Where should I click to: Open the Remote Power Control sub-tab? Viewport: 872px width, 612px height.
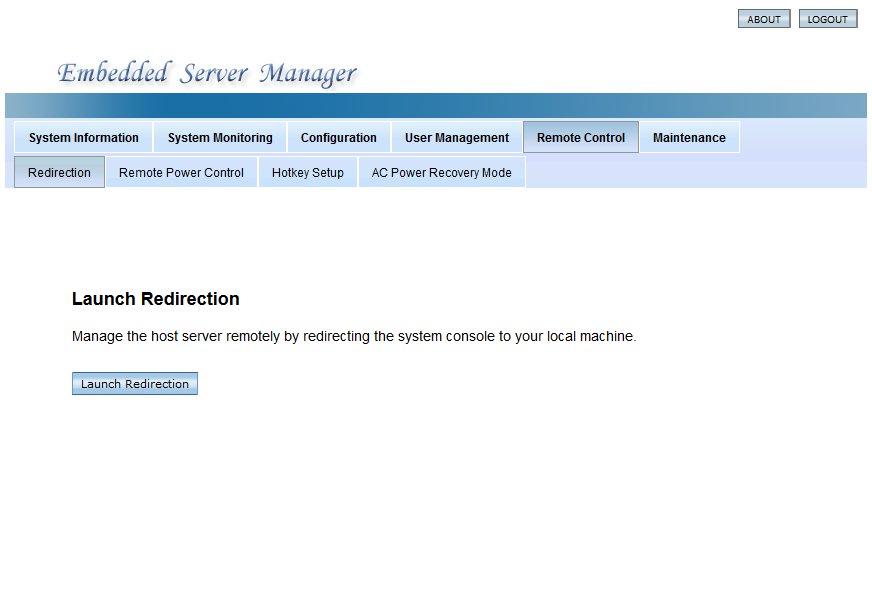click(181, 172)
